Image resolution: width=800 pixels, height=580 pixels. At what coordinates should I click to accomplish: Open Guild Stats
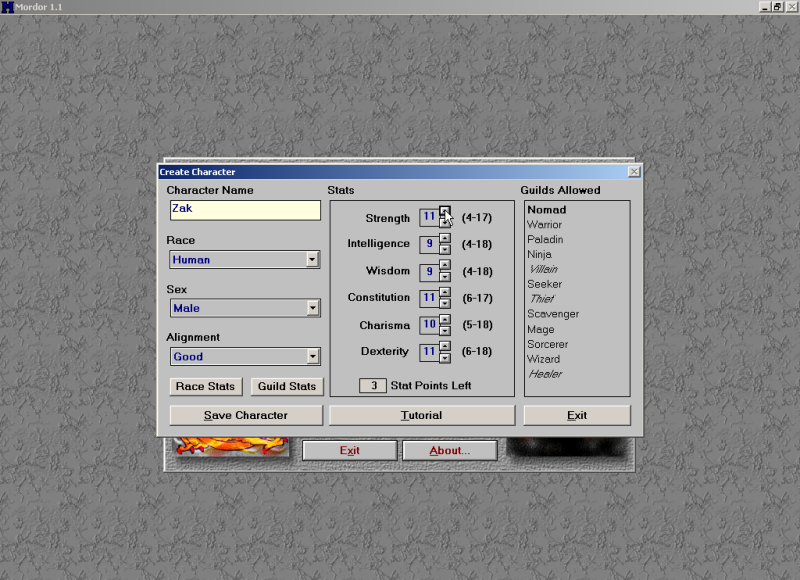(286, 387)
